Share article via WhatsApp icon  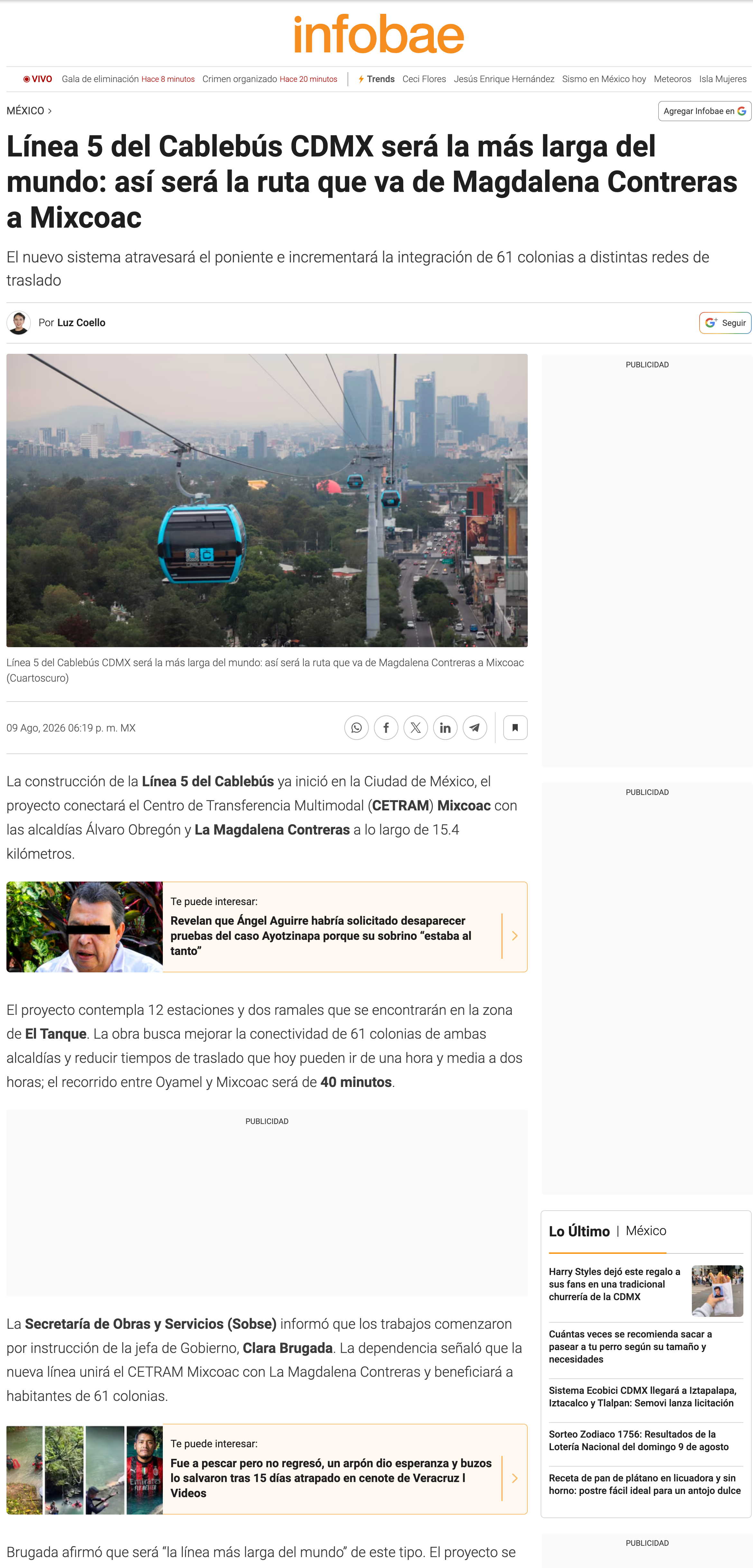click(357, 727)
